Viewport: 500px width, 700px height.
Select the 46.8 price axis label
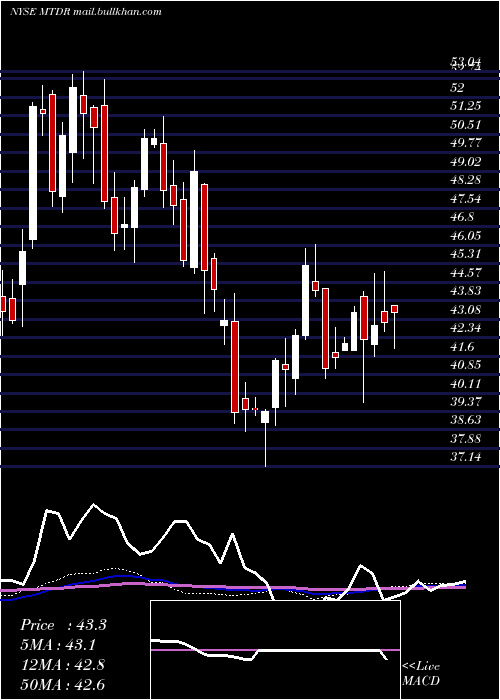pos(462,217)
